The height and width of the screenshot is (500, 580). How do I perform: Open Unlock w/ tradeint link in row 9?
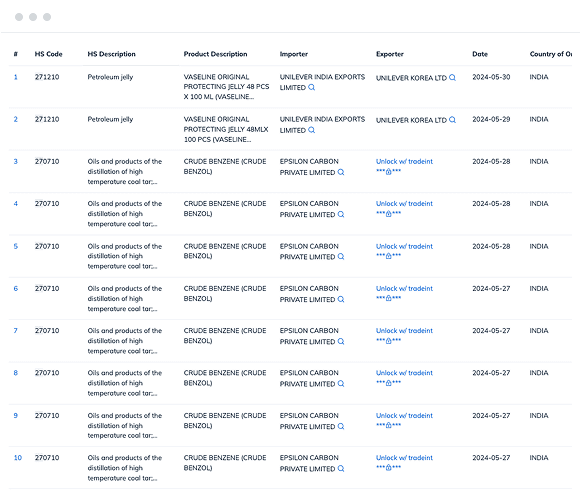(404, 416)
